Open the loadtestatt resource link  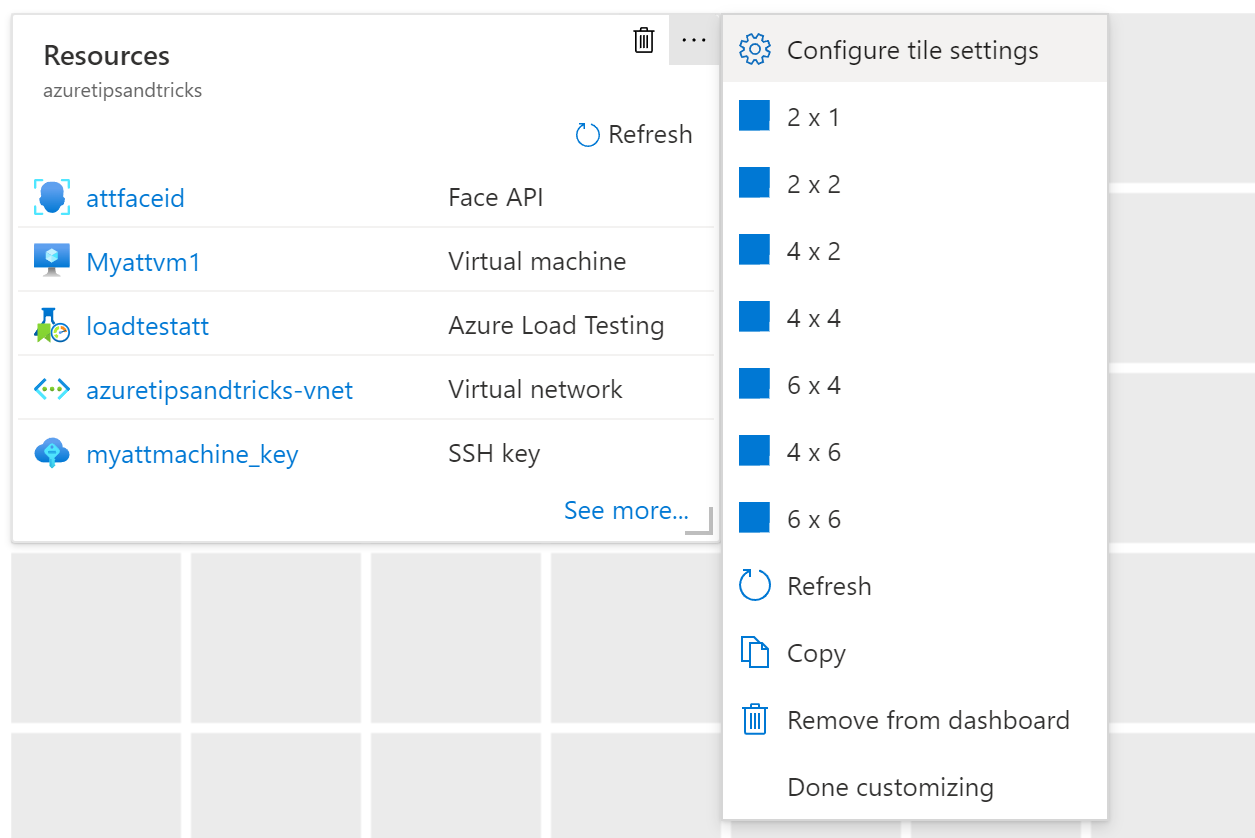[x=148, y=325]
